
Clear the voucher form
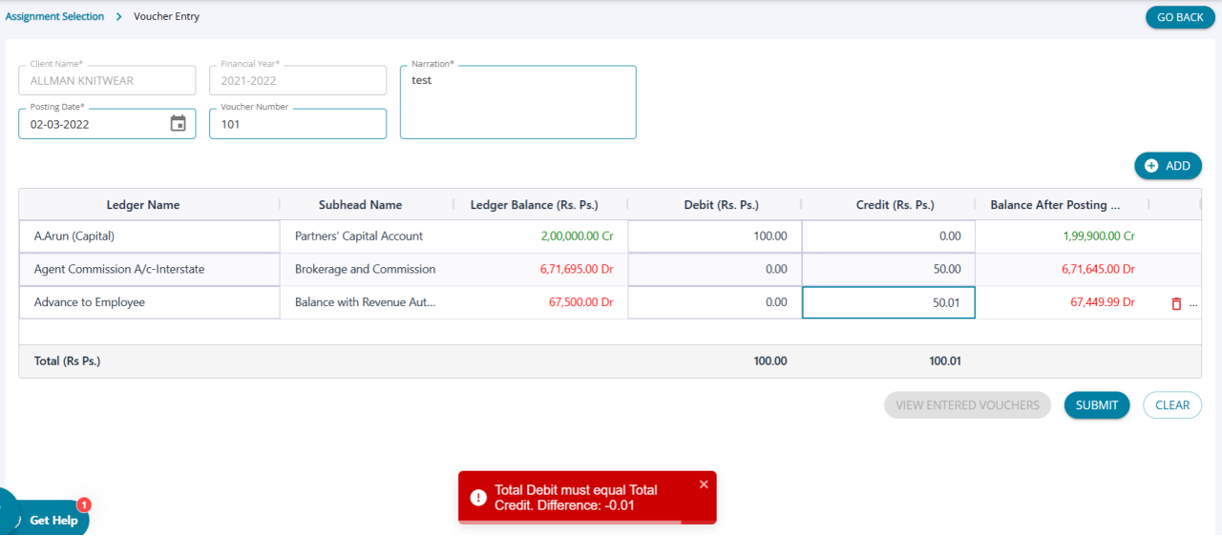pyautogui.click(x=1172, y=405)
